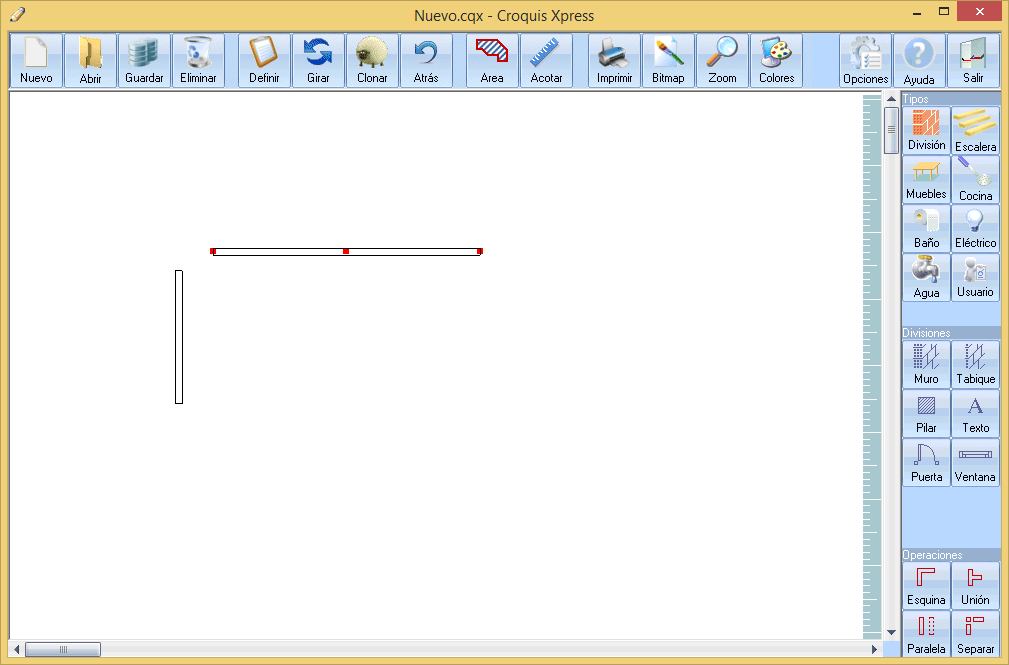Select the Eléctrico type category
Viewport: 1009px width, 665px height.
[x=975, y=229]
